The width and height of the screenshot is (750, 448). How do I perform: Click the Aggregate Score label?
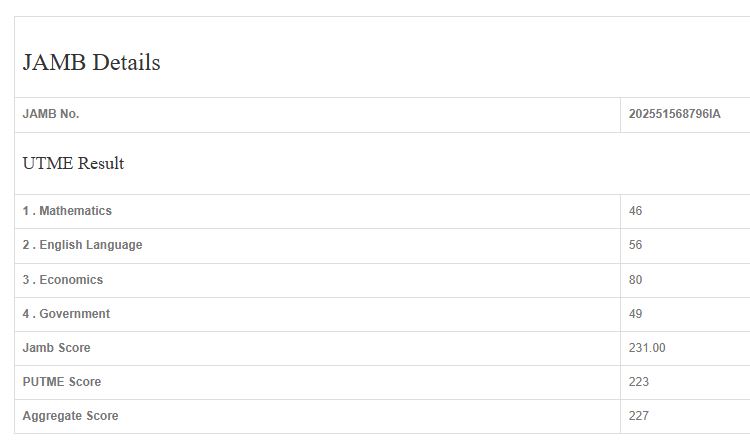pos(70,416)
